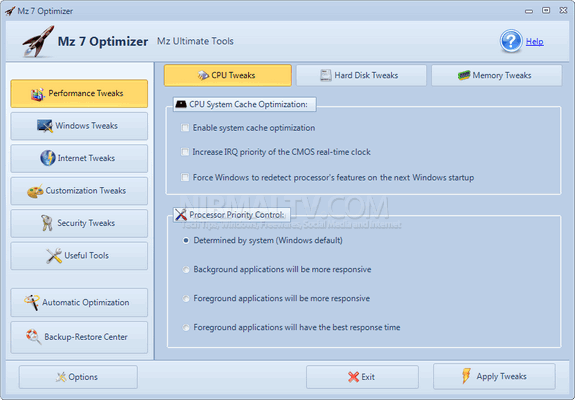The image size is (575, 400).
Task: Go to Internet Tweaks section
Action: pyautogui.click(x=79, y=158)
